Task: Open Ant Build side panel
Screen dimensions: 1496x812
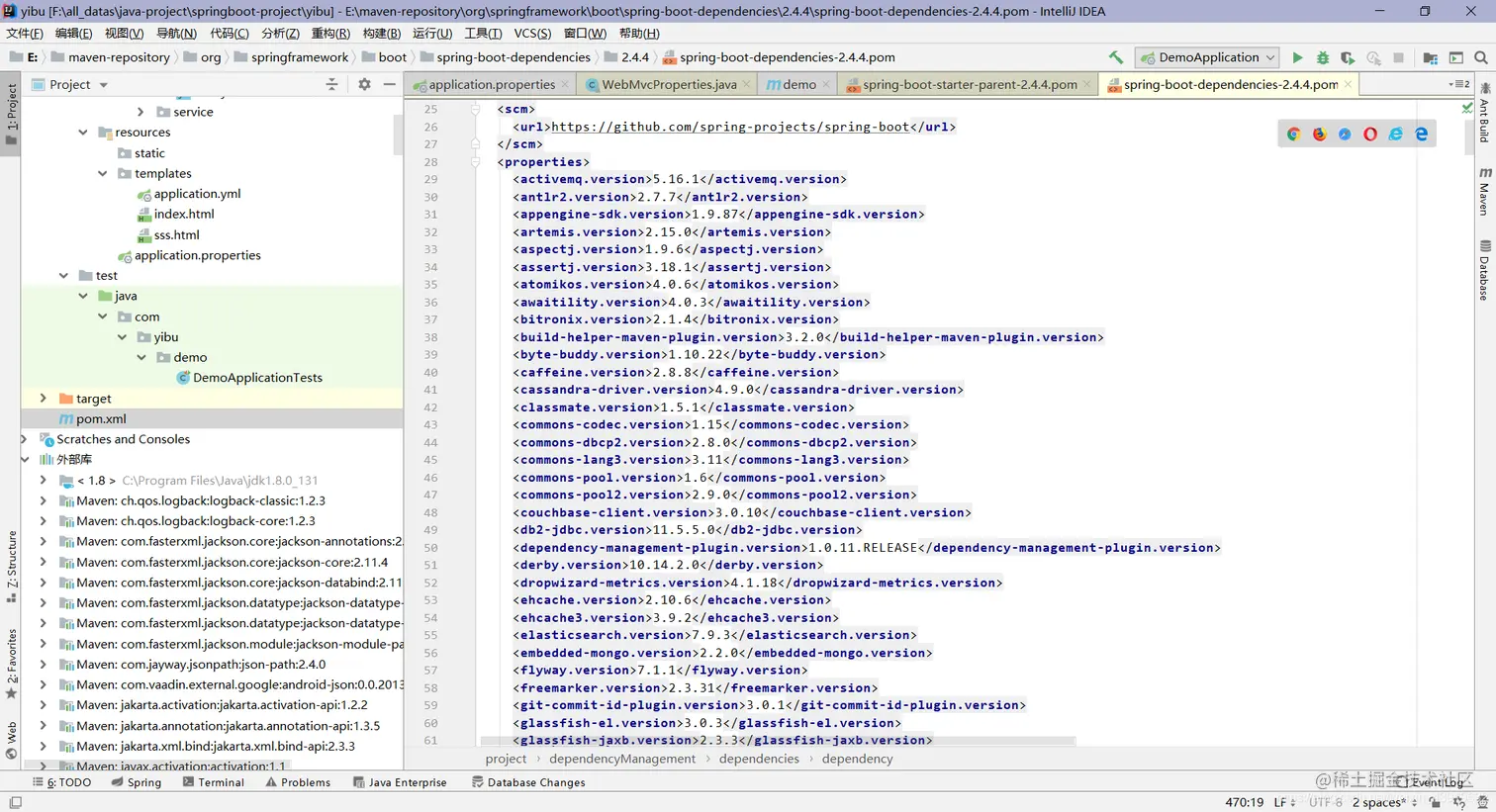Action: [x=1484, y=112]
